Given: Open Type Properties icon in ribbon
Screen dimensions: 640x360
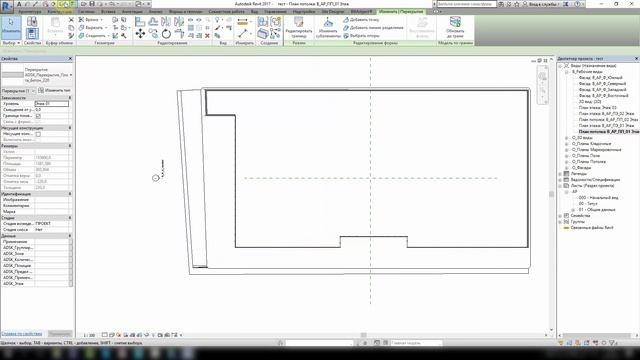Looking at the screenshot, I should (x=32, y=21).
